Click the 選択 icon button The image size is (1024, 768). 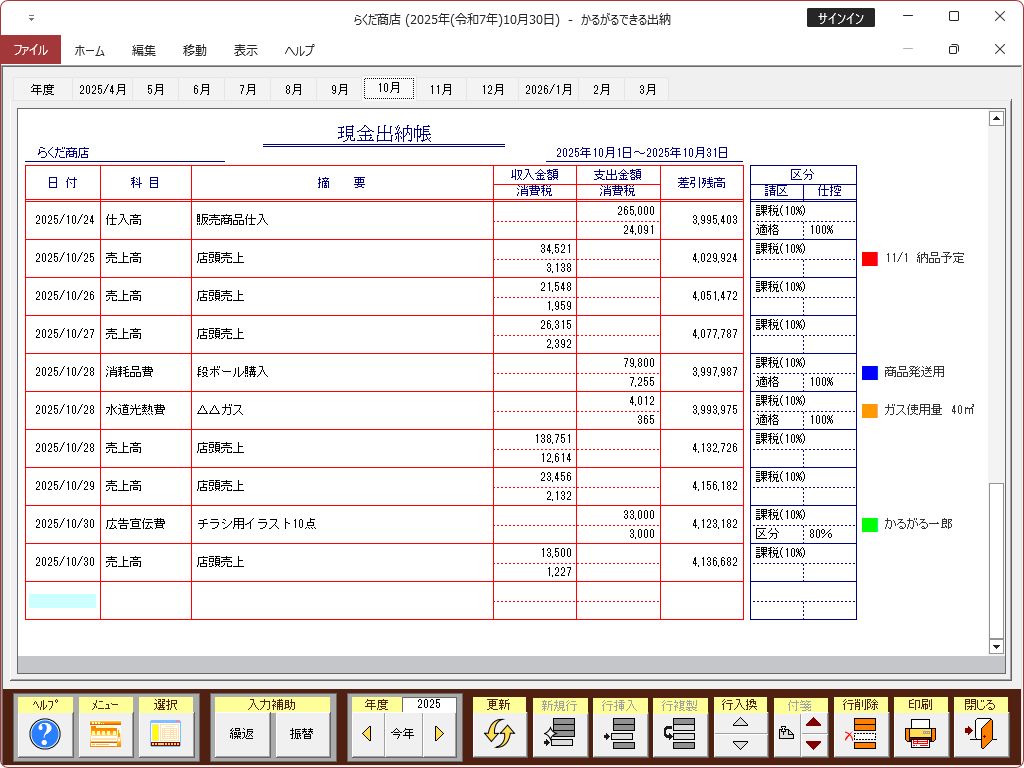pos(166,735)
